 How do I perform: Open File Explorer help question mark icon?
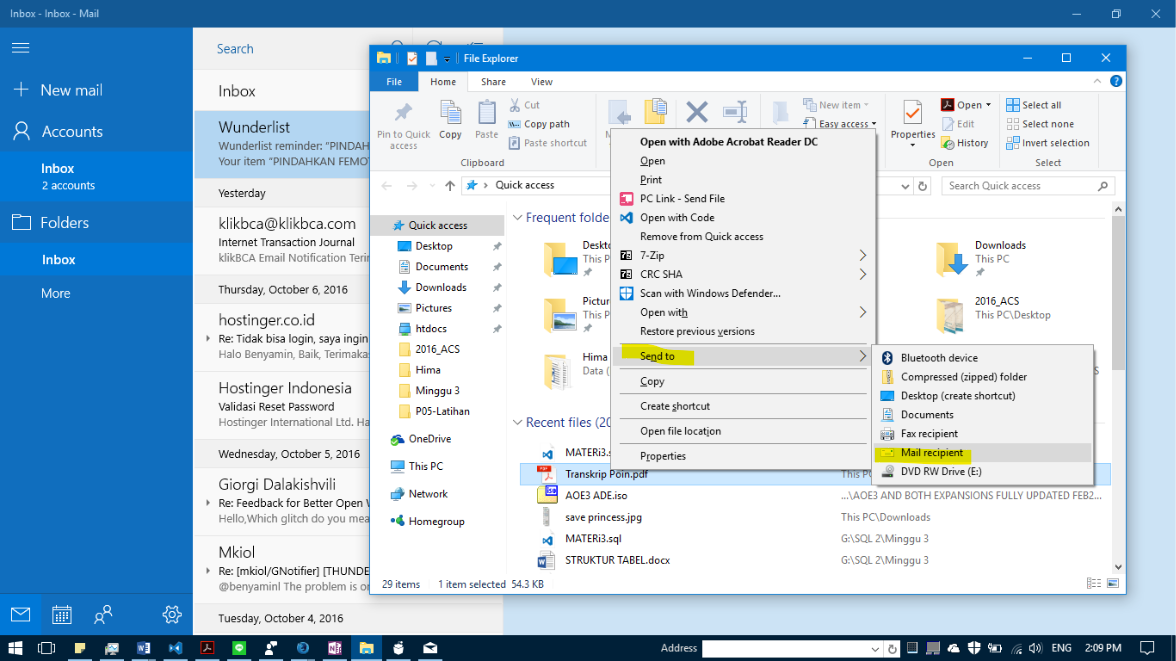click(1116, 81)
